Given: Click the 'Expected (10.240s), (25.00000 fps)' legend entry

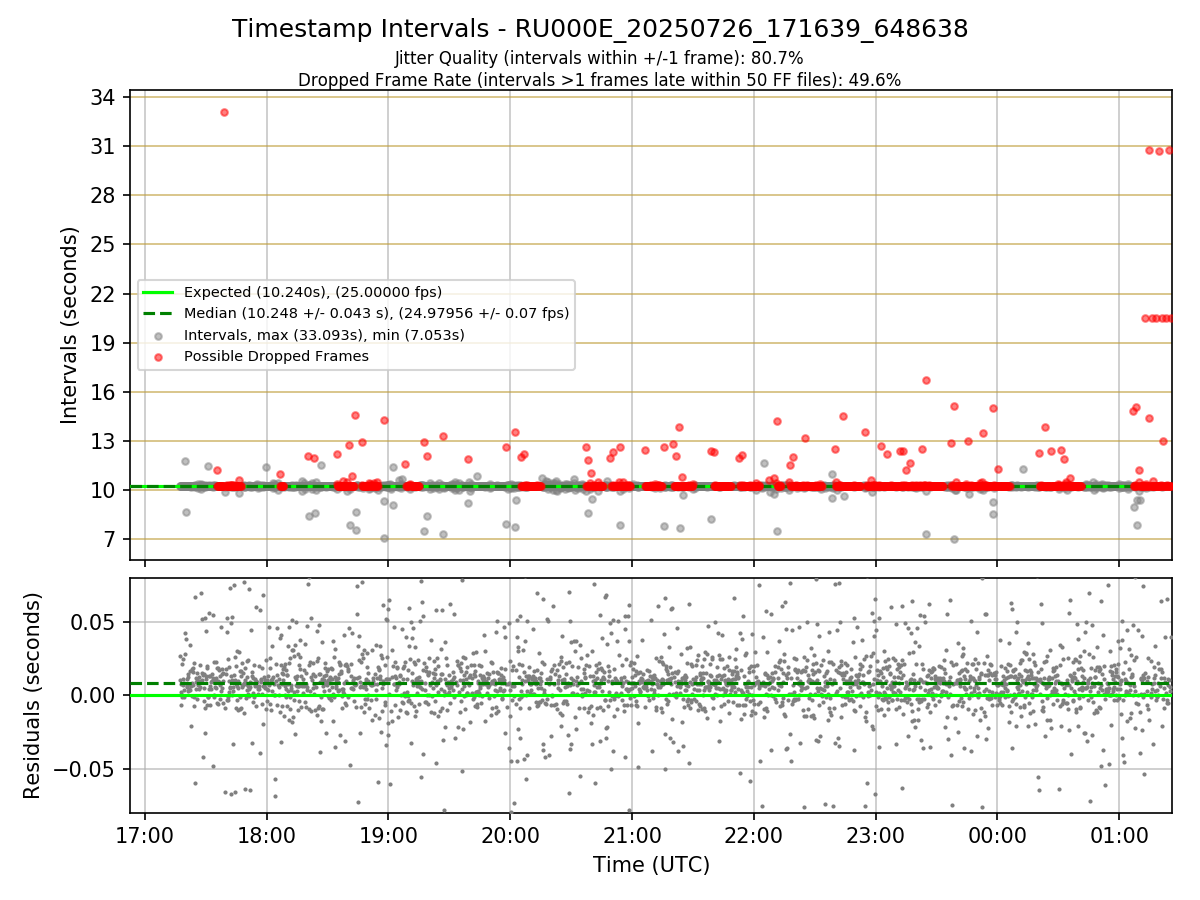Looking at the screenshot, I should 313,292.
